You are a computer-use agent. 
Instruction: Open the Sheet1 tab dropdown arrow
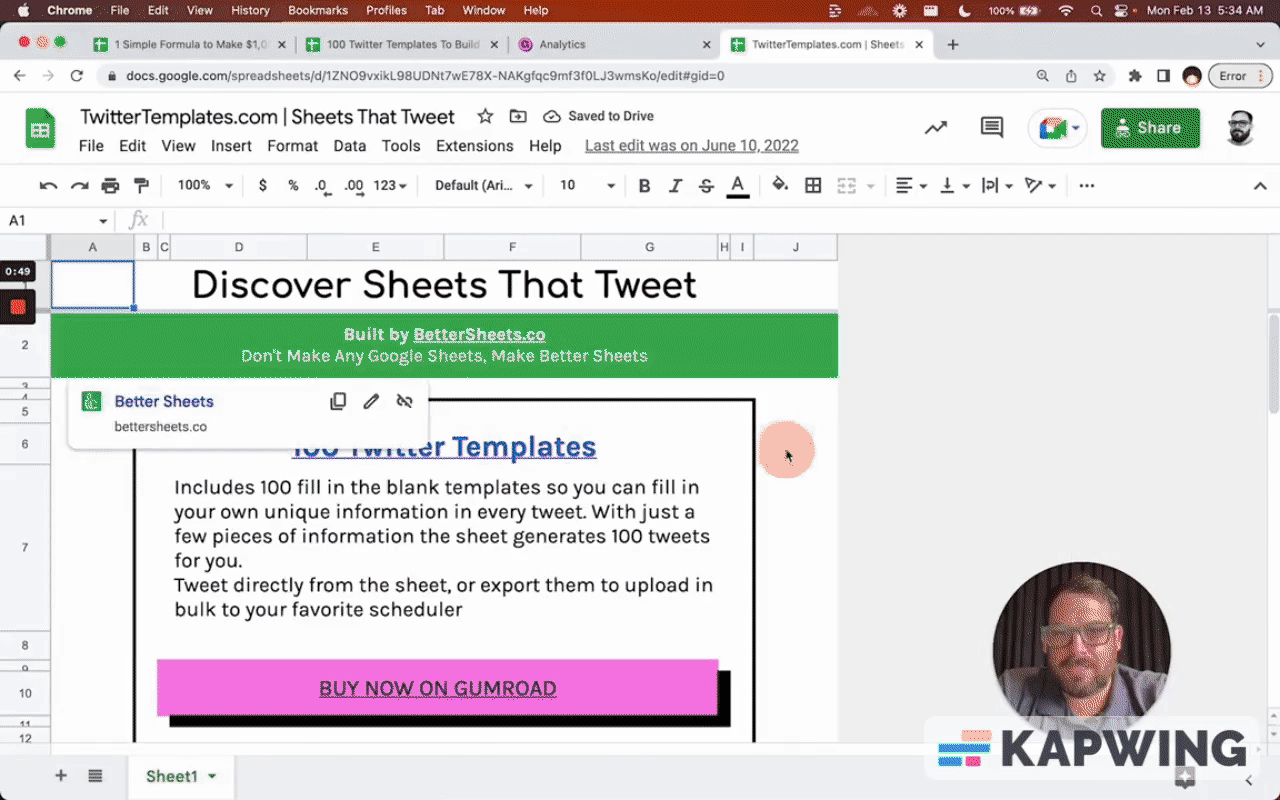coord(212,777)
